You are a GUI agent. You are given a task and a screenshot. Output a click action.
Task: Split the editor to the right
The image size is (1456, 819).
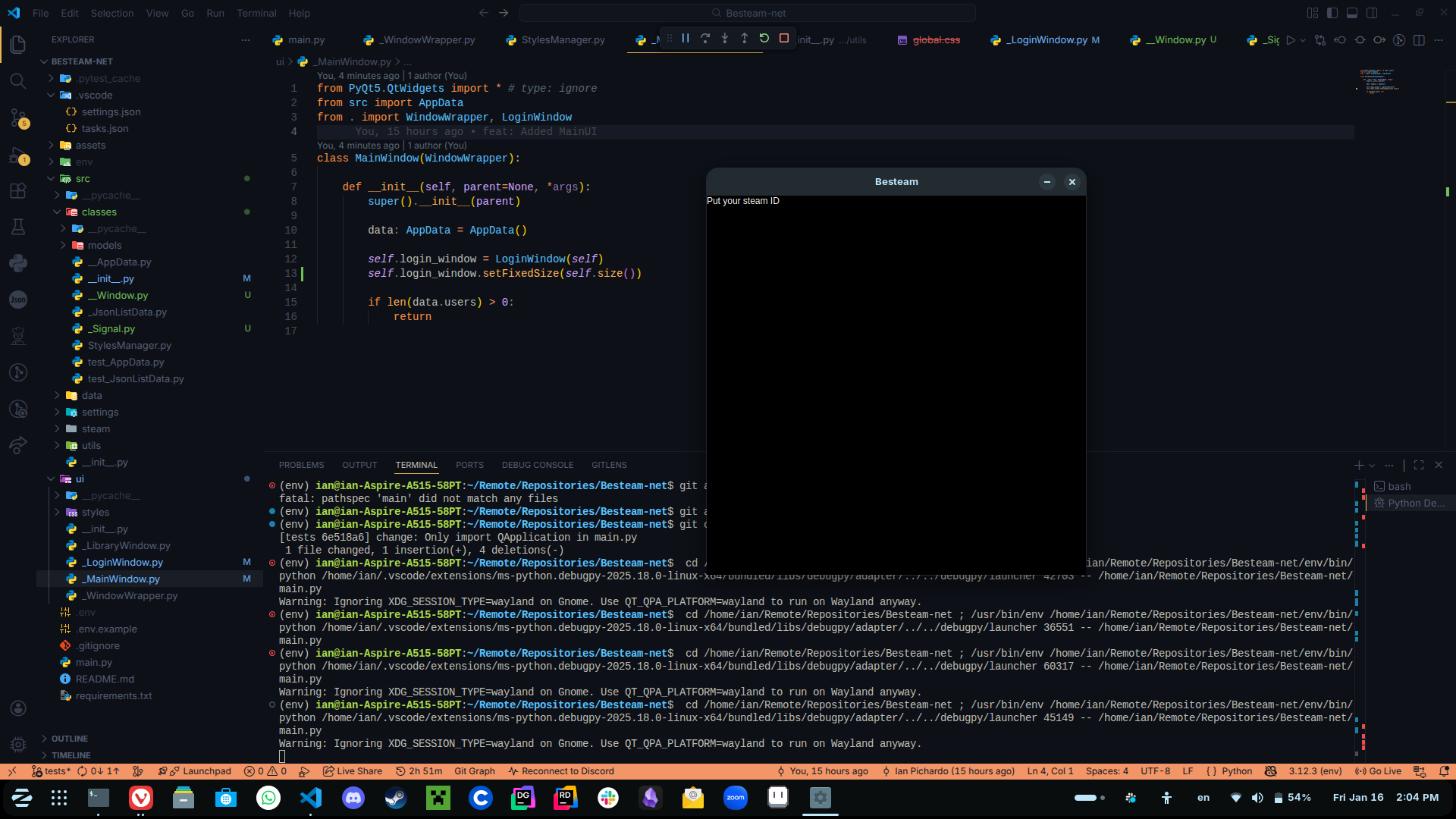coord(1419,40)
